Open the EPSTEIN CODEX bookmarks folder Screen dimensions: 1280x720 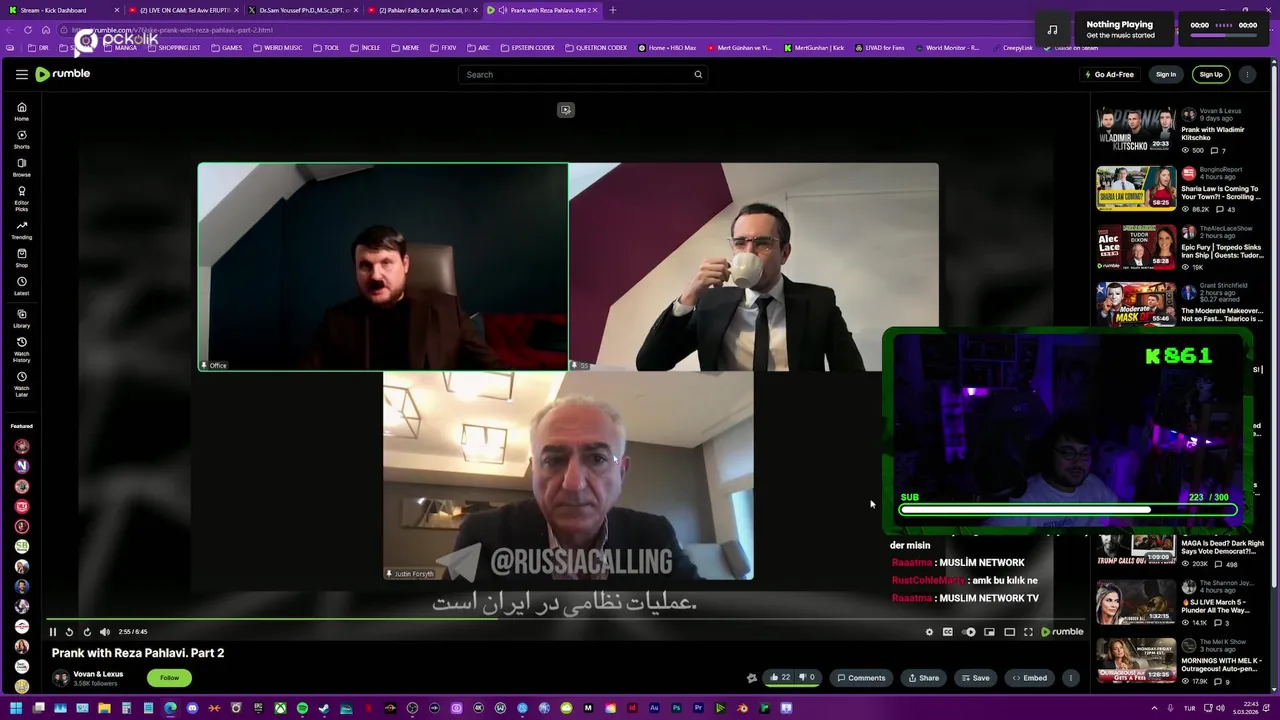525,48
